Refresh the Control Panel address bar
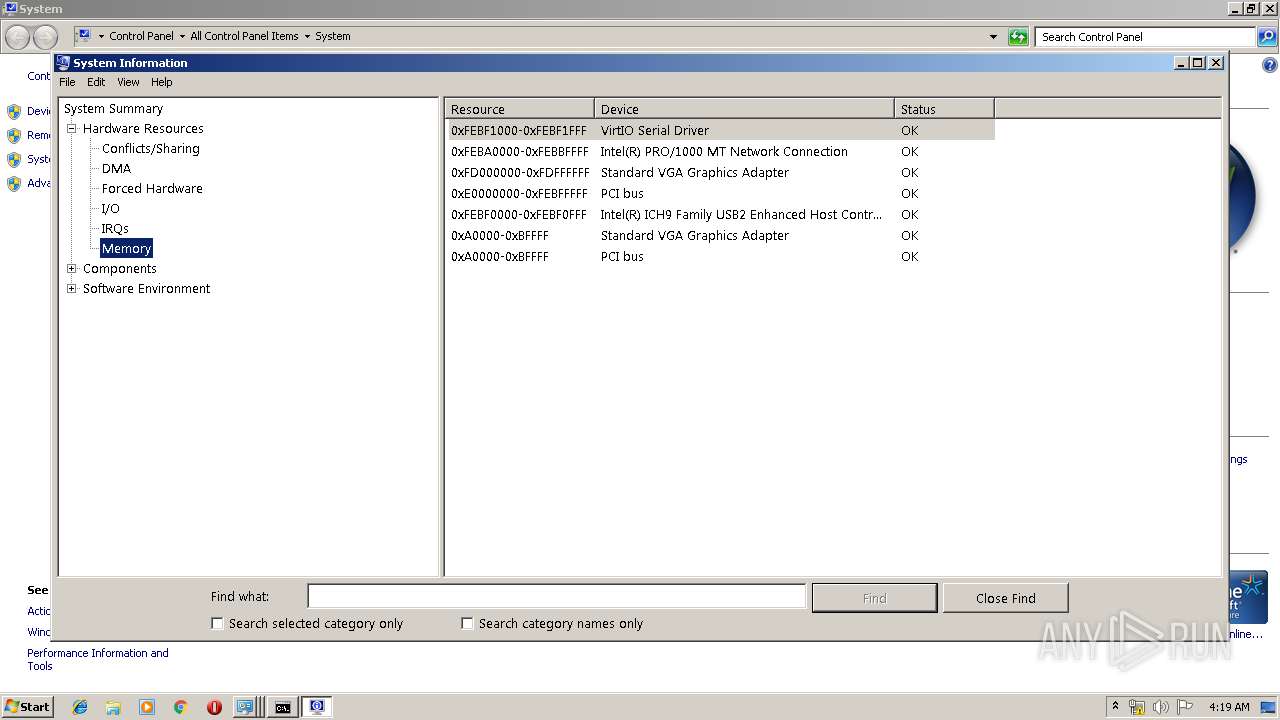The height and width of the screenshot is (720, 1280). pyautogui.click(x=1018, y=37)
